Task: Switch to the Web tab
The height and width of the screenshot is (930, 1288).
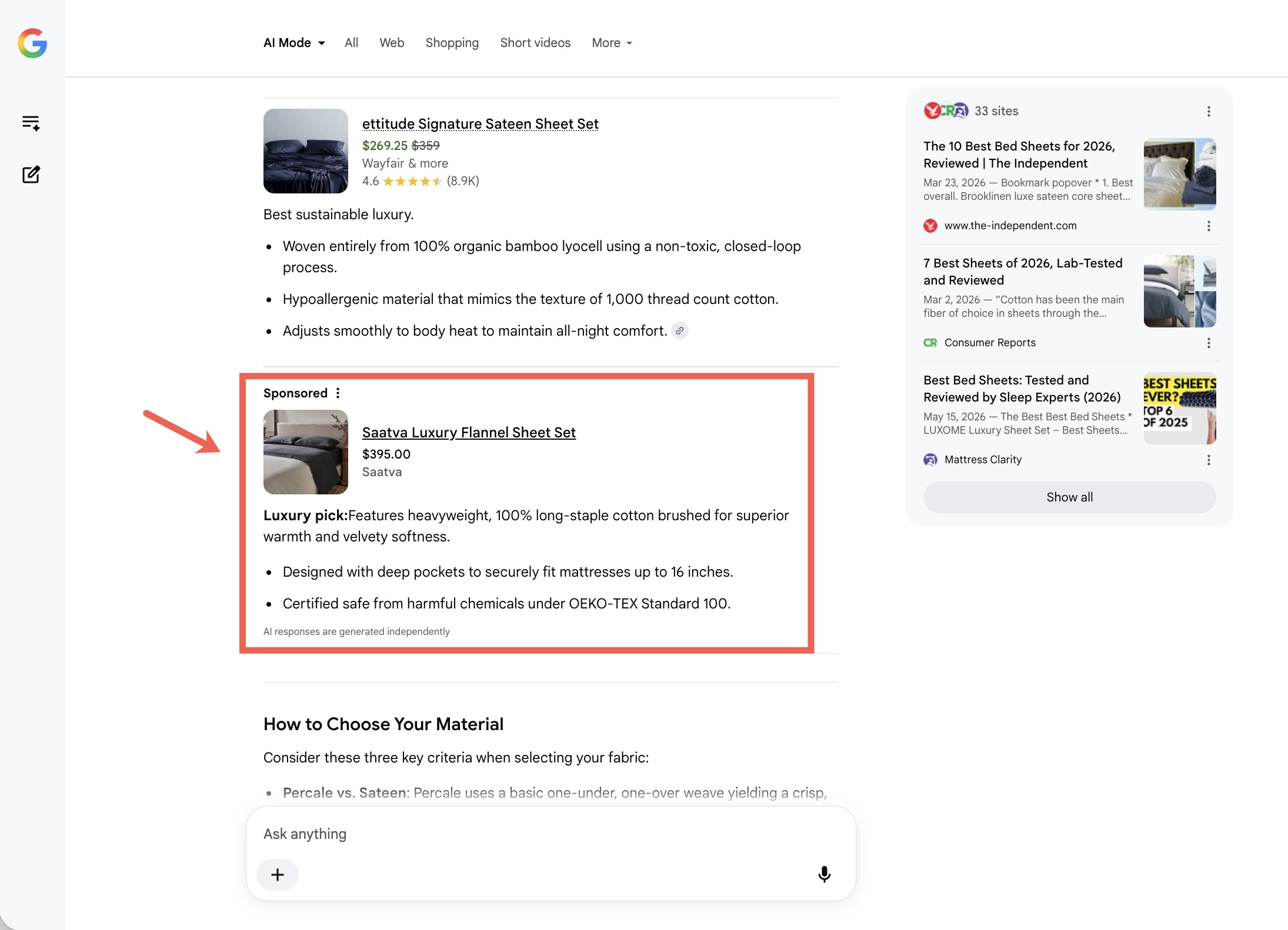Action: (x=392, y=43)
